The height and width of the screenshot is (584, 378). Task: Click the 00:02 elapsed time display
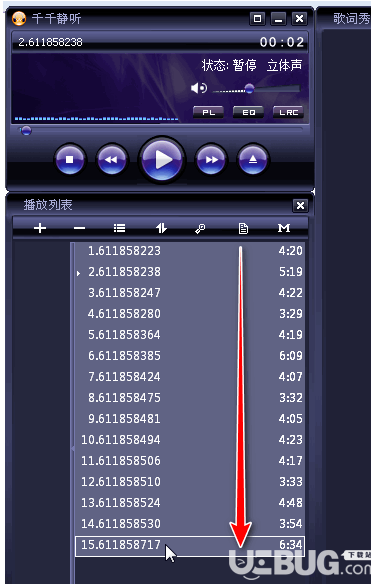(x=282, y=42)
